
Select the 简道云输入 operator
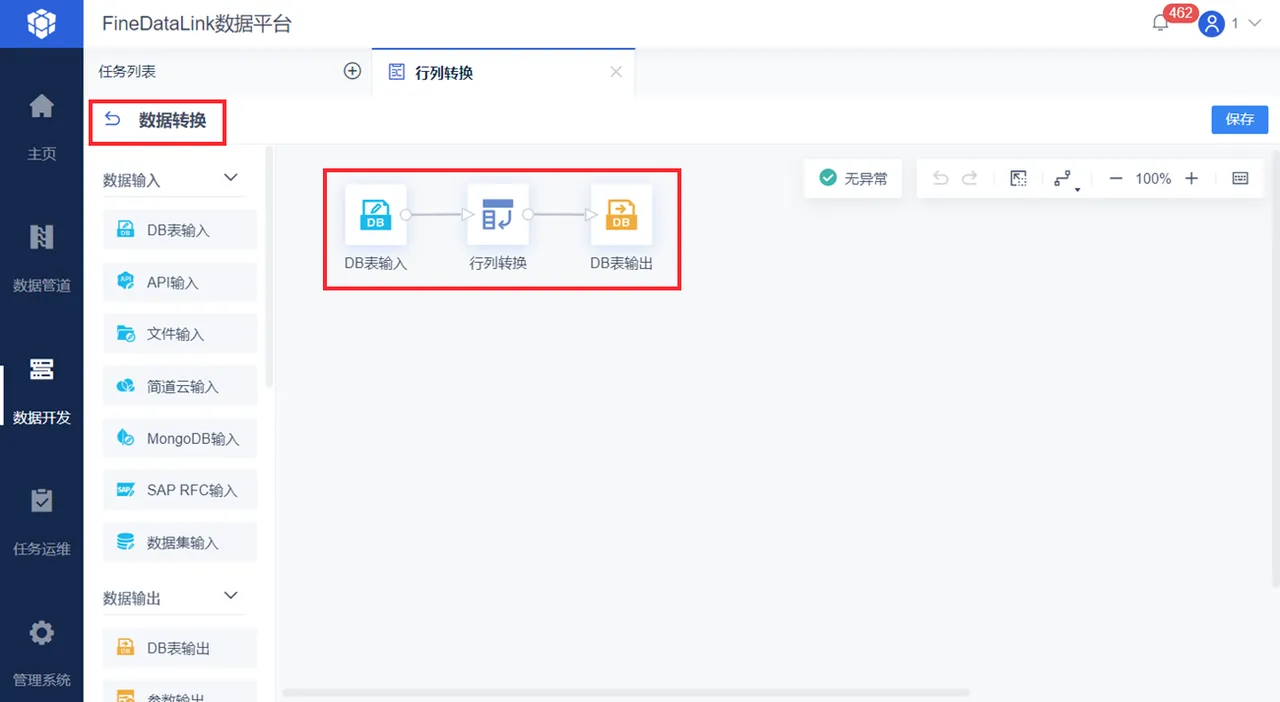click(180, 386)
